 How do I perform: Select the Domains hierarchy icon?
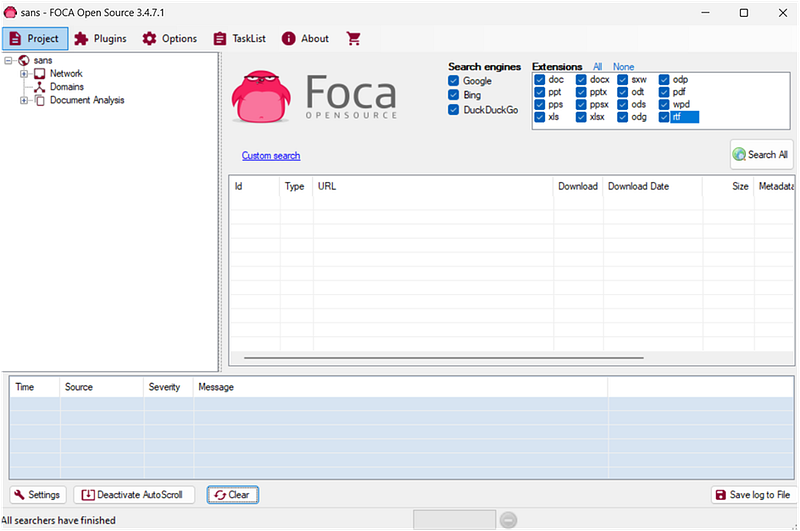point(39,87)
